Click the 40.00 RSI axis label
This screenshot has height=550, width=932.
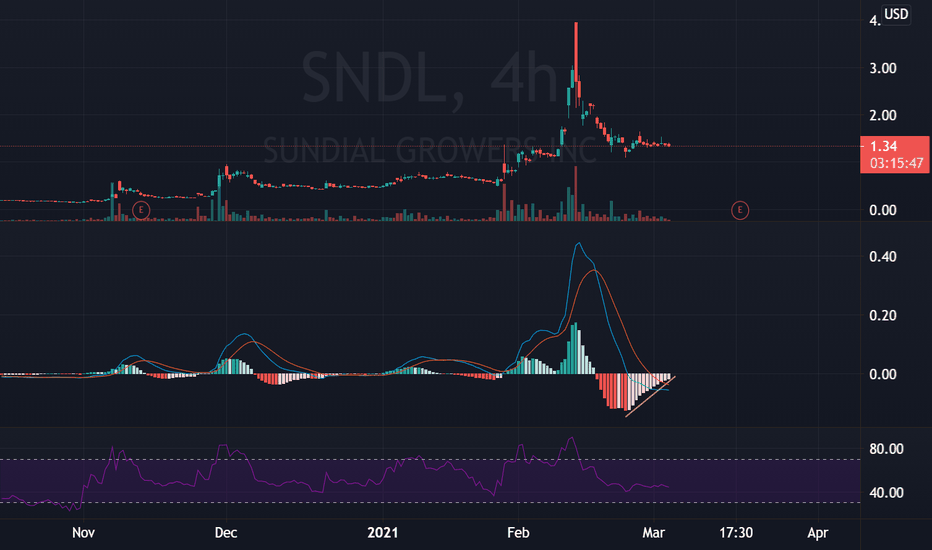(x=886, y=493)
